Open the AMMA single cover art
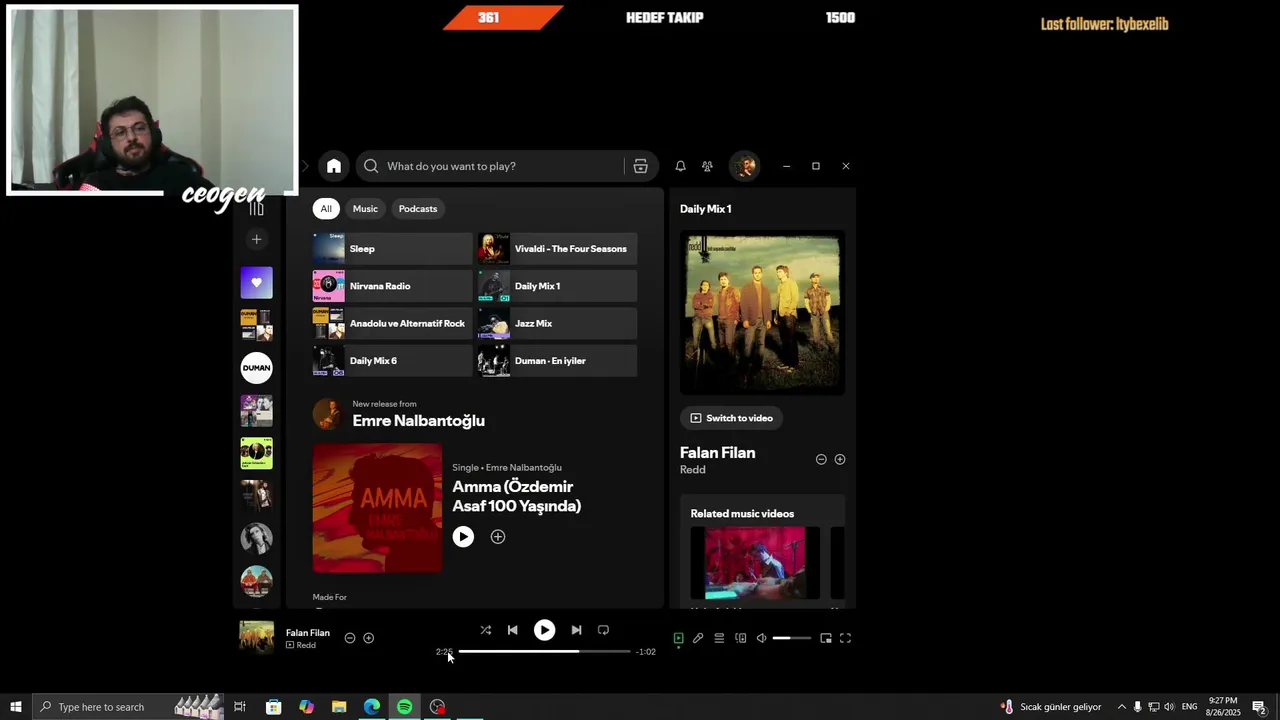Screen dimensions: 1280x720 [x=377, y=508]
